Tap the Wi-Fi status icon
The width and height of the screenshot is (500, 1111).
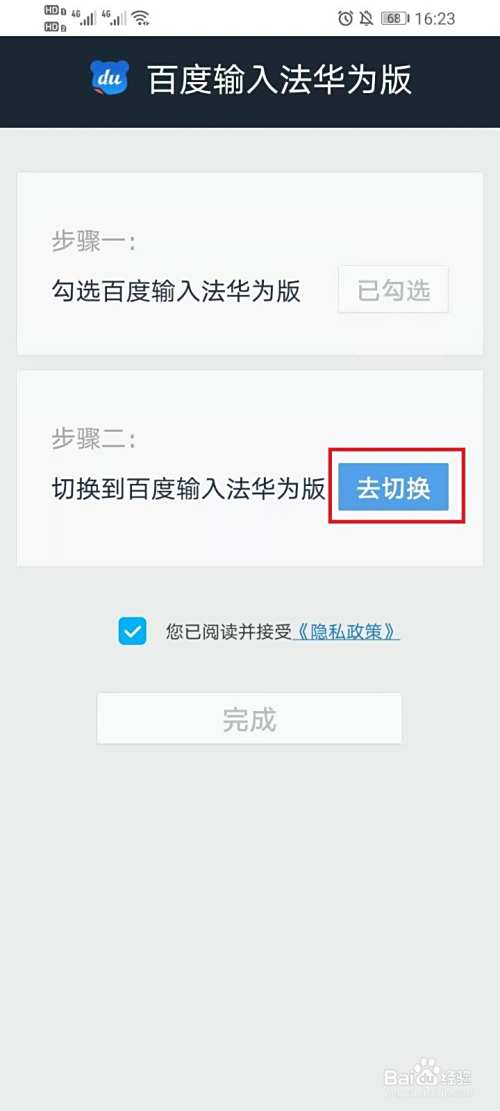[141, 18]
